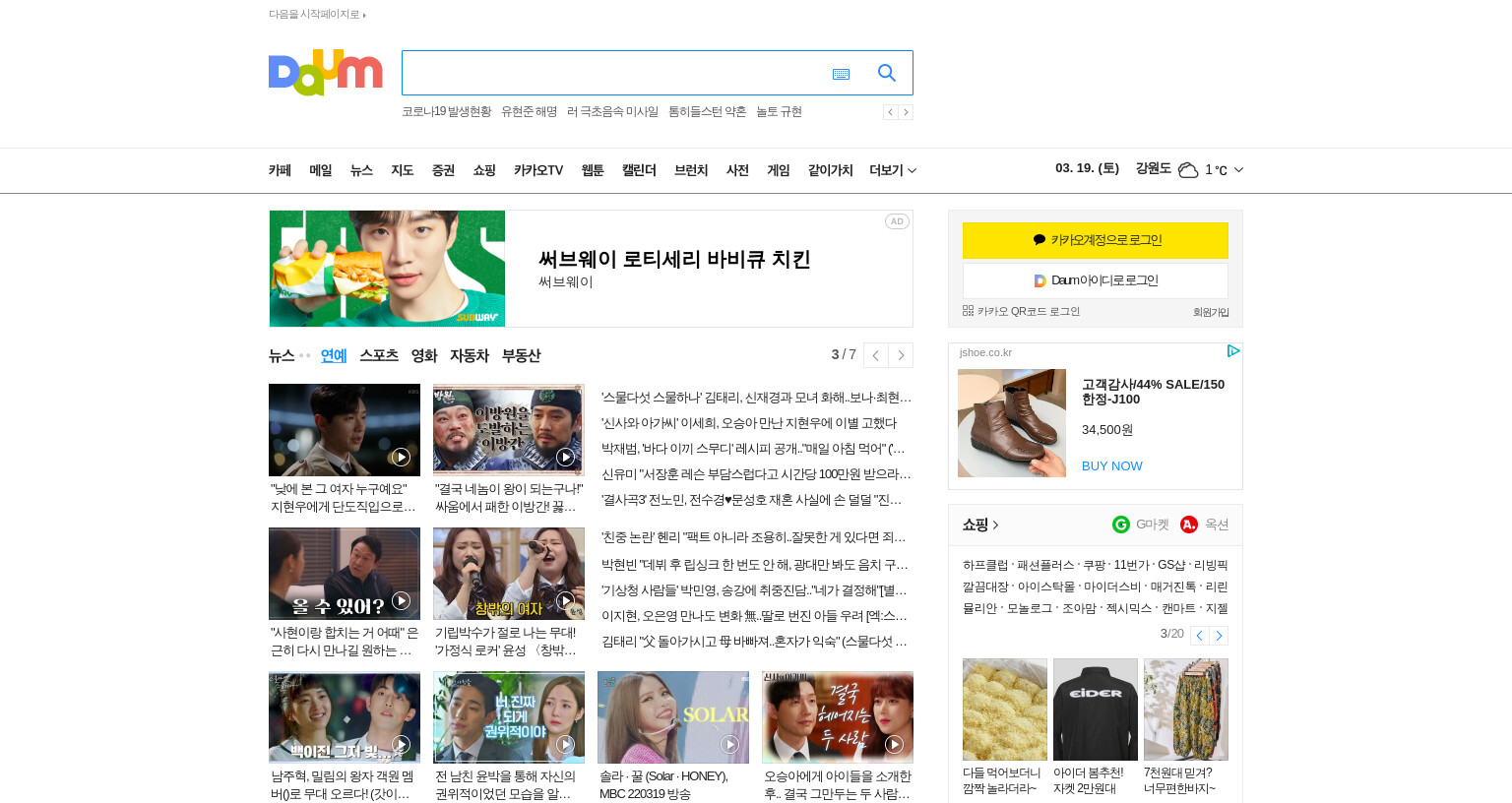
Task: Switch to the 자동차 news tab
Action: click(x=470, y=355)
